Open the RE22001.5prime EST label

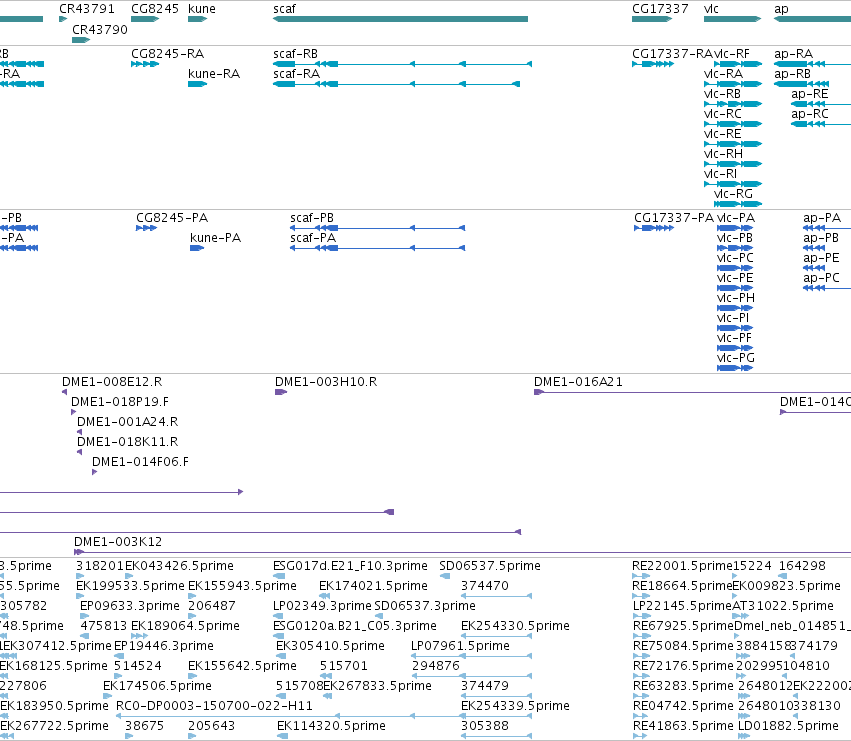click(682, 566)
